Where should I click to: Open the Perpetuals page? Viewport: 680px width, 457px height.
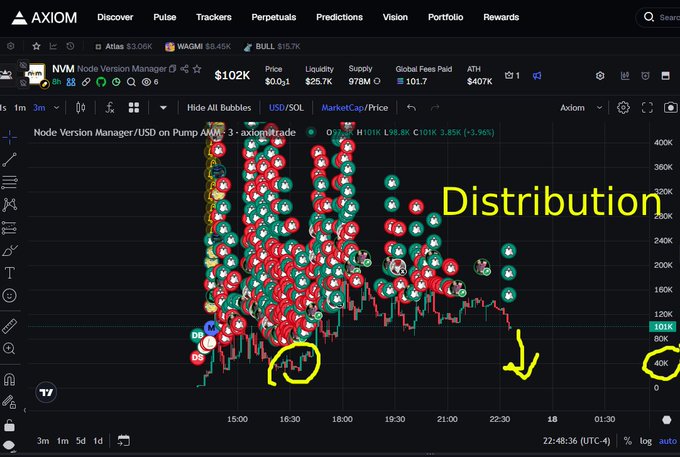coord(274,17)
